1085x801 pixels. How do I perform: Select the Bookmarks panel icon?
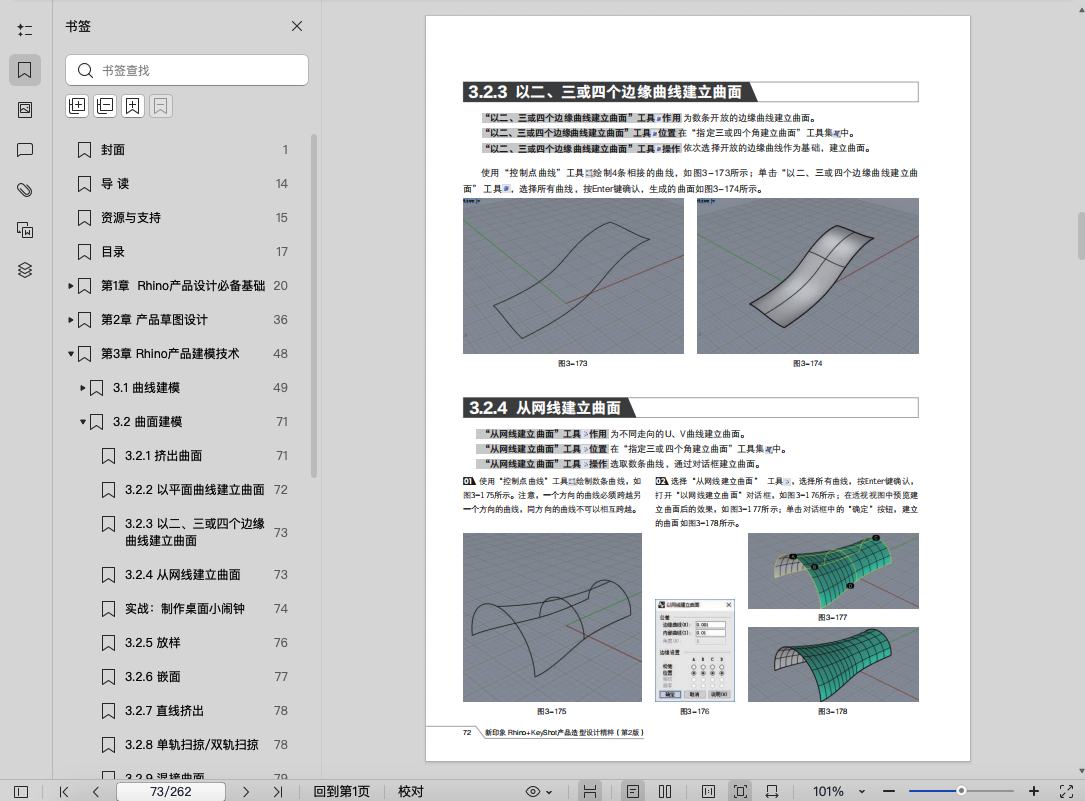click(25, 70)
